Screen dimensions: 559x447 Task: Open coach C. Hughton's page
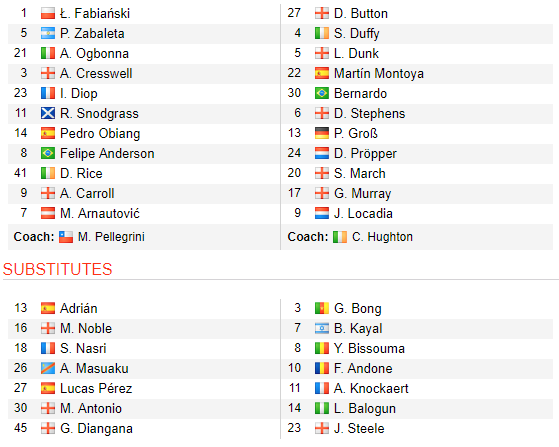383,237
